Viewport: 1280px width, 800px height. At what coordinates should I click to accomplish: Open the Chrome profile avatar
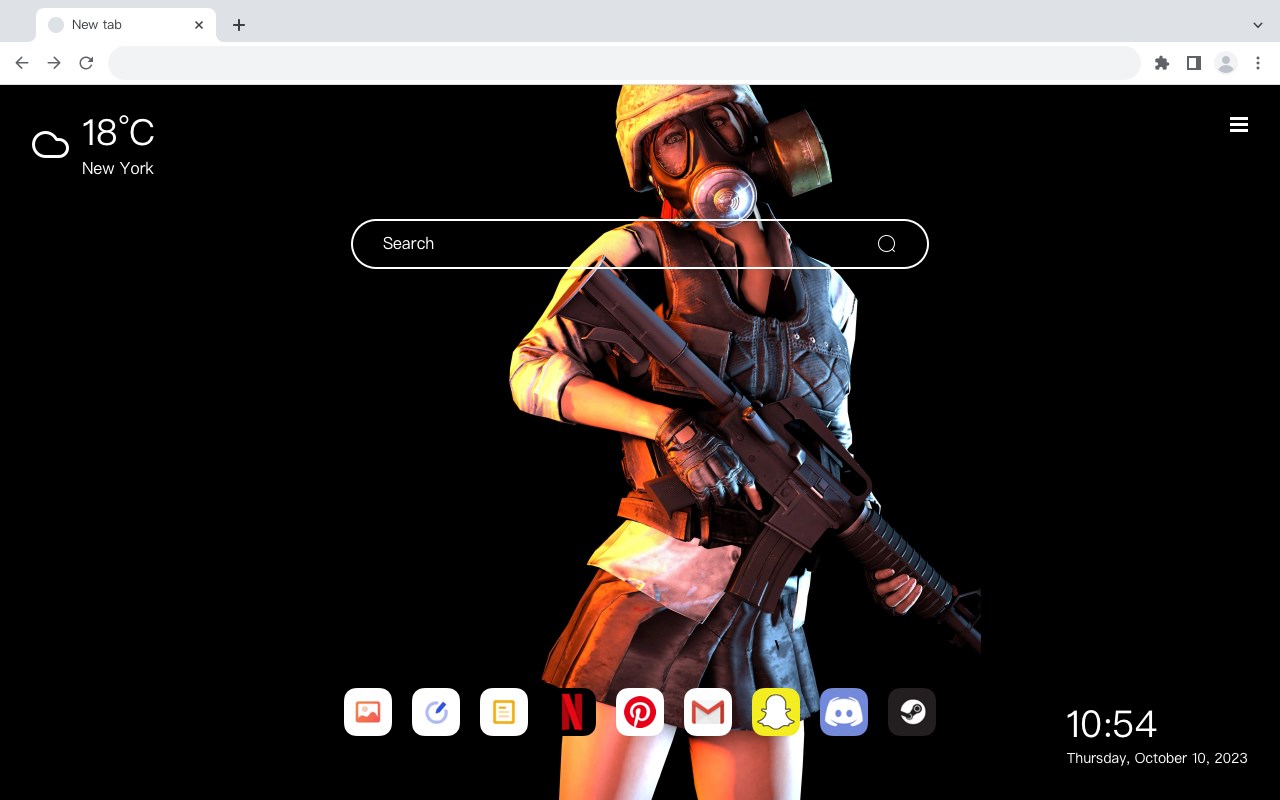(x=1226, y=63)
